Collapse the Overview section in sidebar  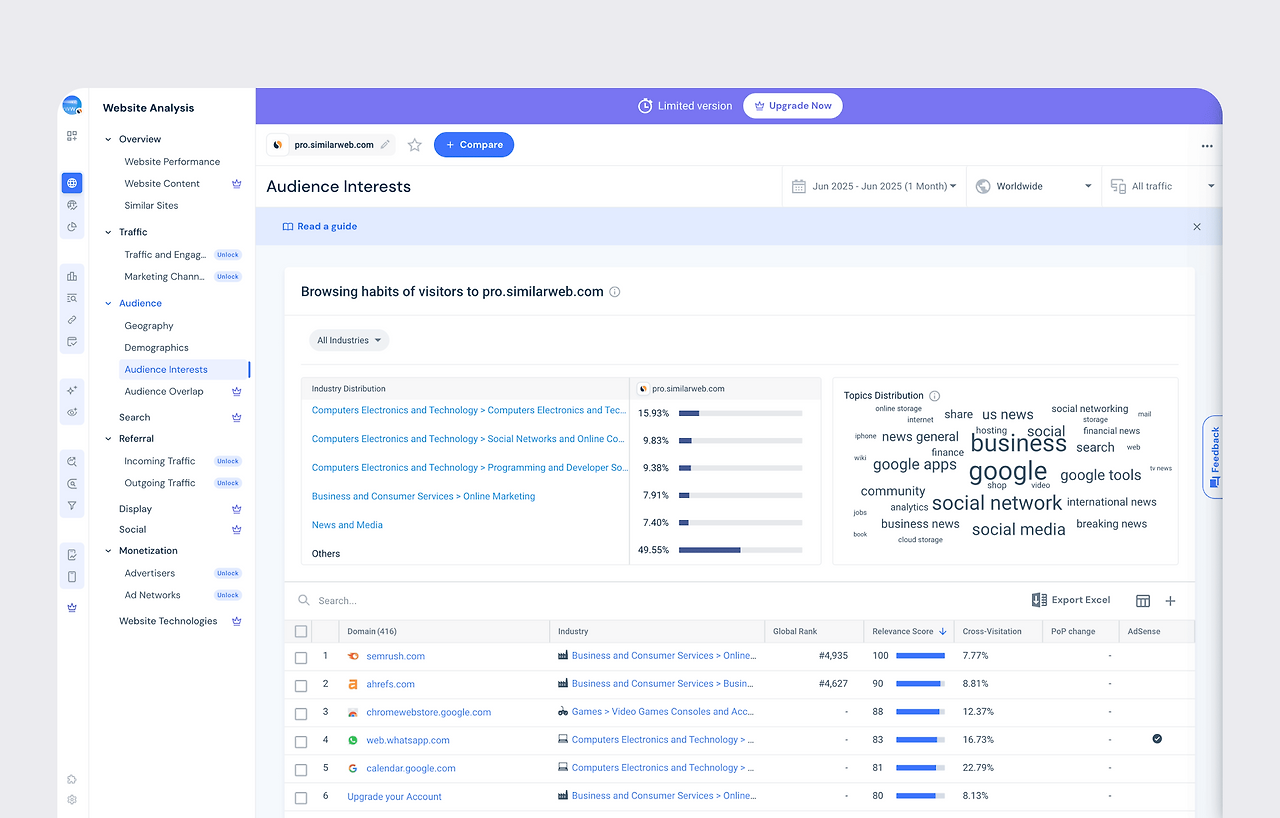[109, 140]
